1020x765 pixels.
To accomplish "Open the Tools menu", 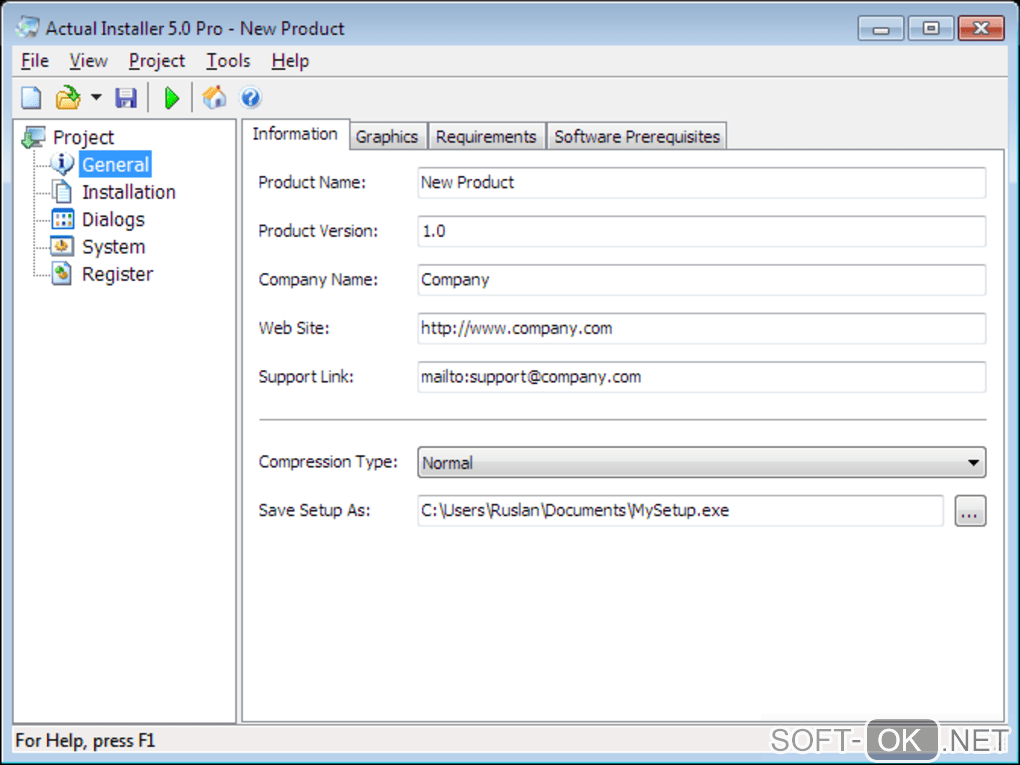I will [x=228, y=61].
